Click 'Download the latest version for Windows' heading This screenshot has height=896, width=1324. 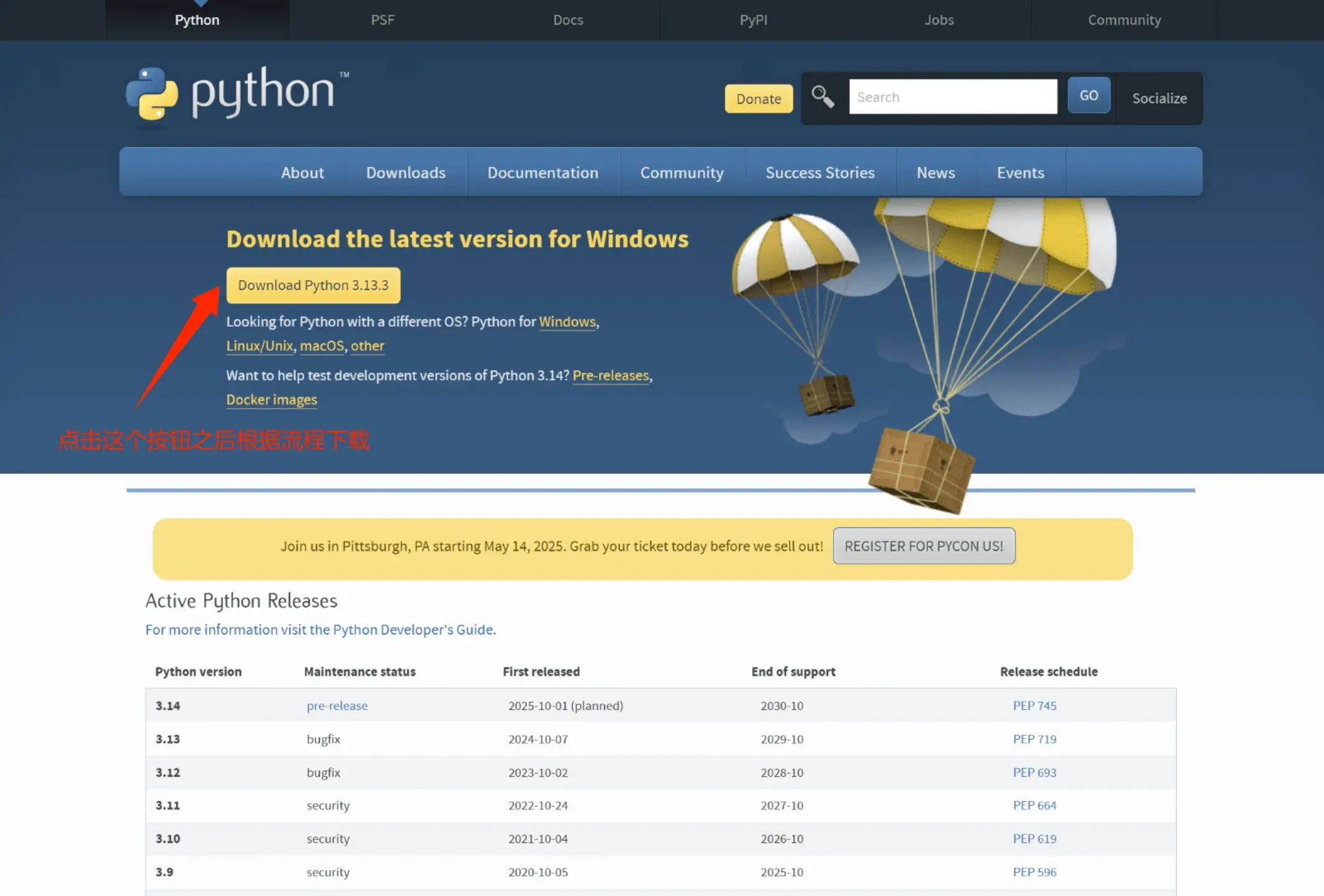click(x=457, y=239)
